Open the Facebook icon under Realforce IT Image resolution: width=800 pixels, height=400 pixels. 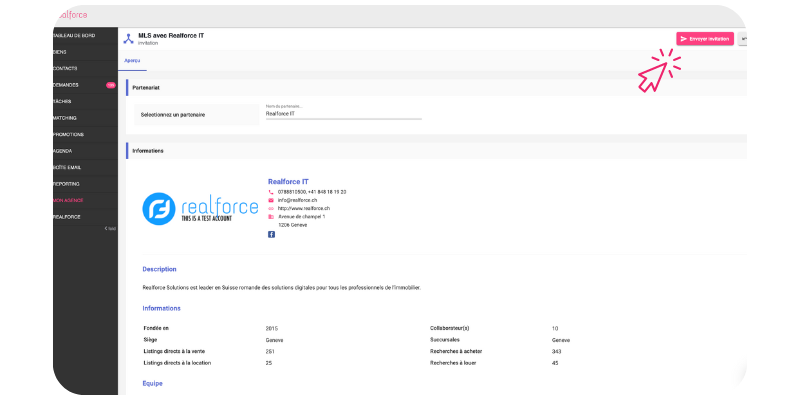pos(271,235)
